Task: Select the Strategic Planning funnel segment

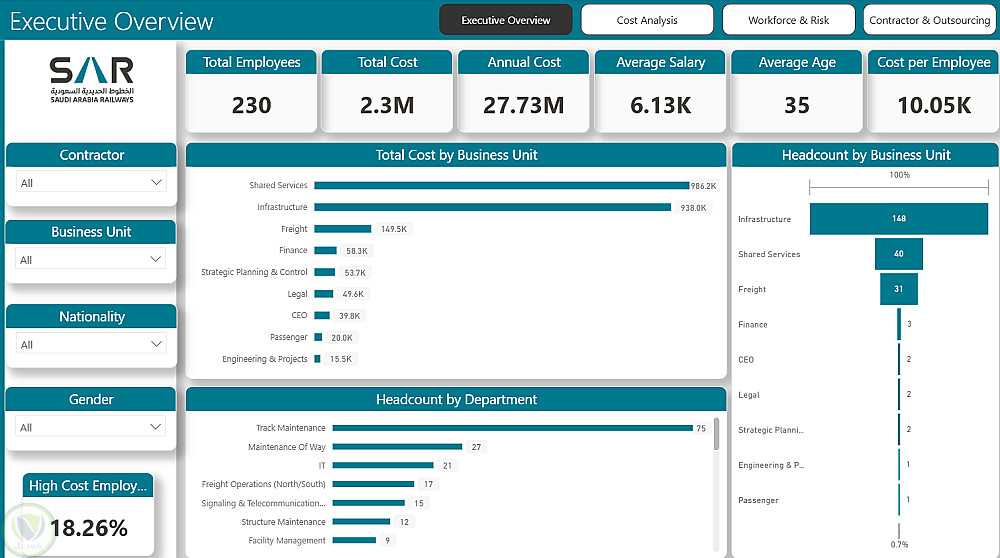Action: click(899, 429)
